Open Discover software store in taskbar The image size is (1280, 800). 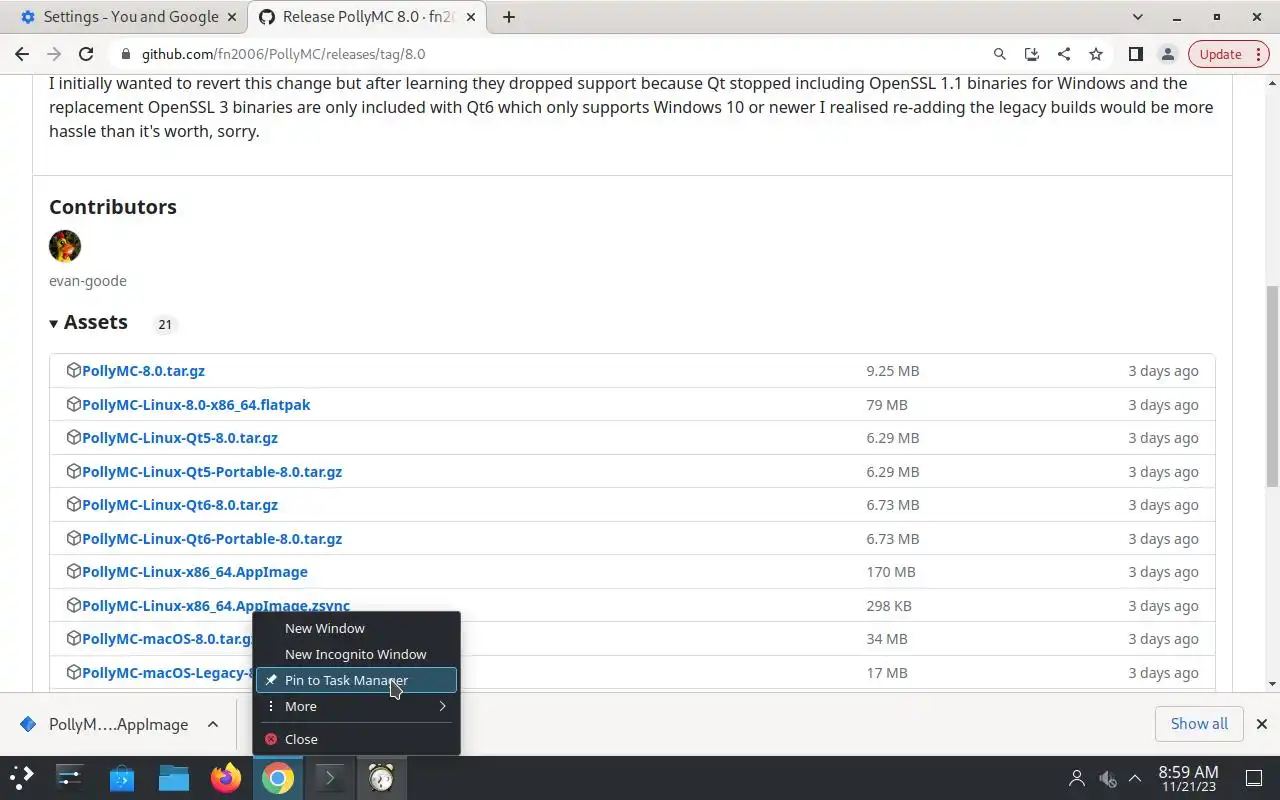[122, 777]
